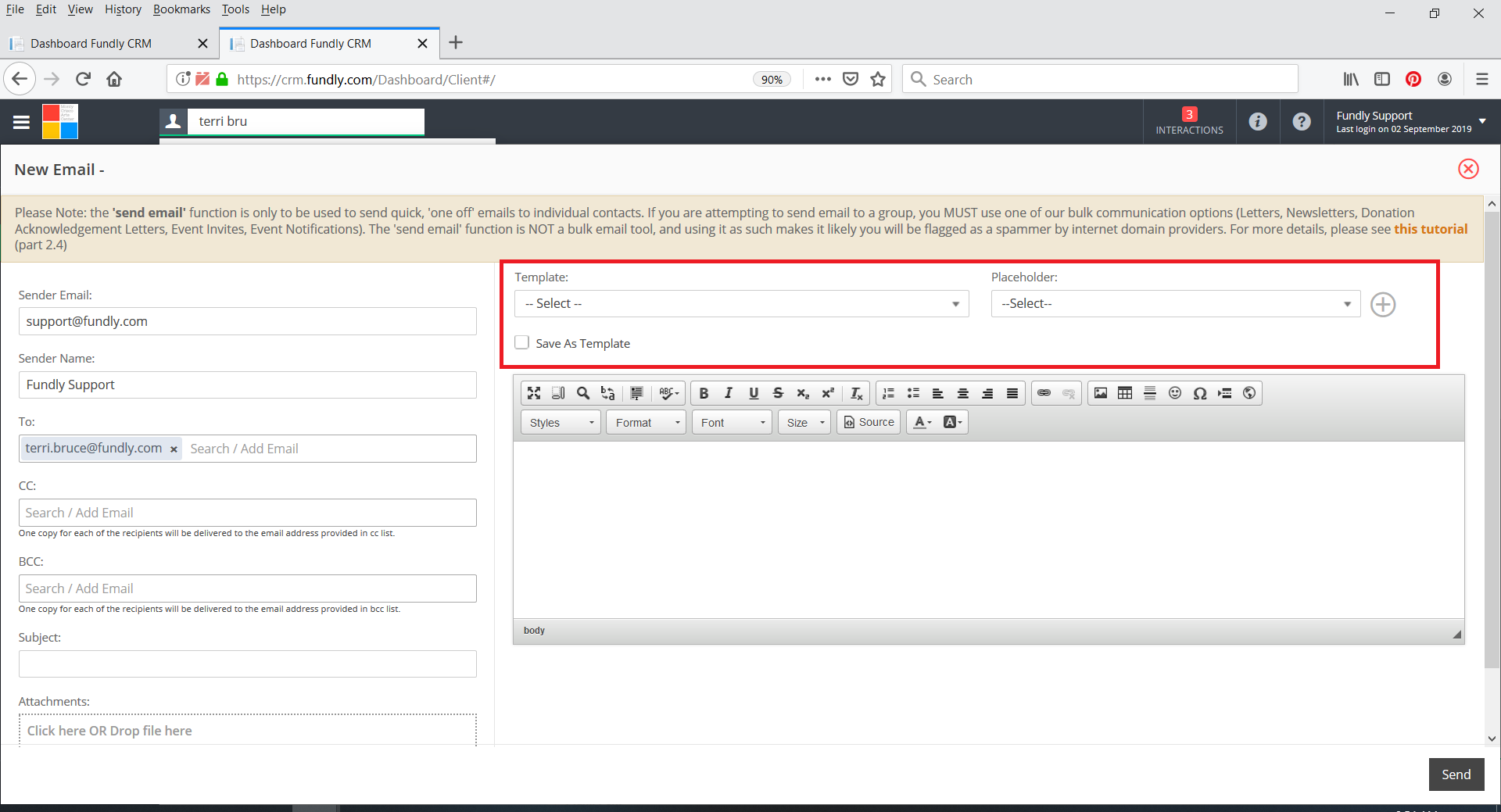1501x812 pixels.
Task: Insert a special character with the Omega icon
Action: pos(1199,393)
